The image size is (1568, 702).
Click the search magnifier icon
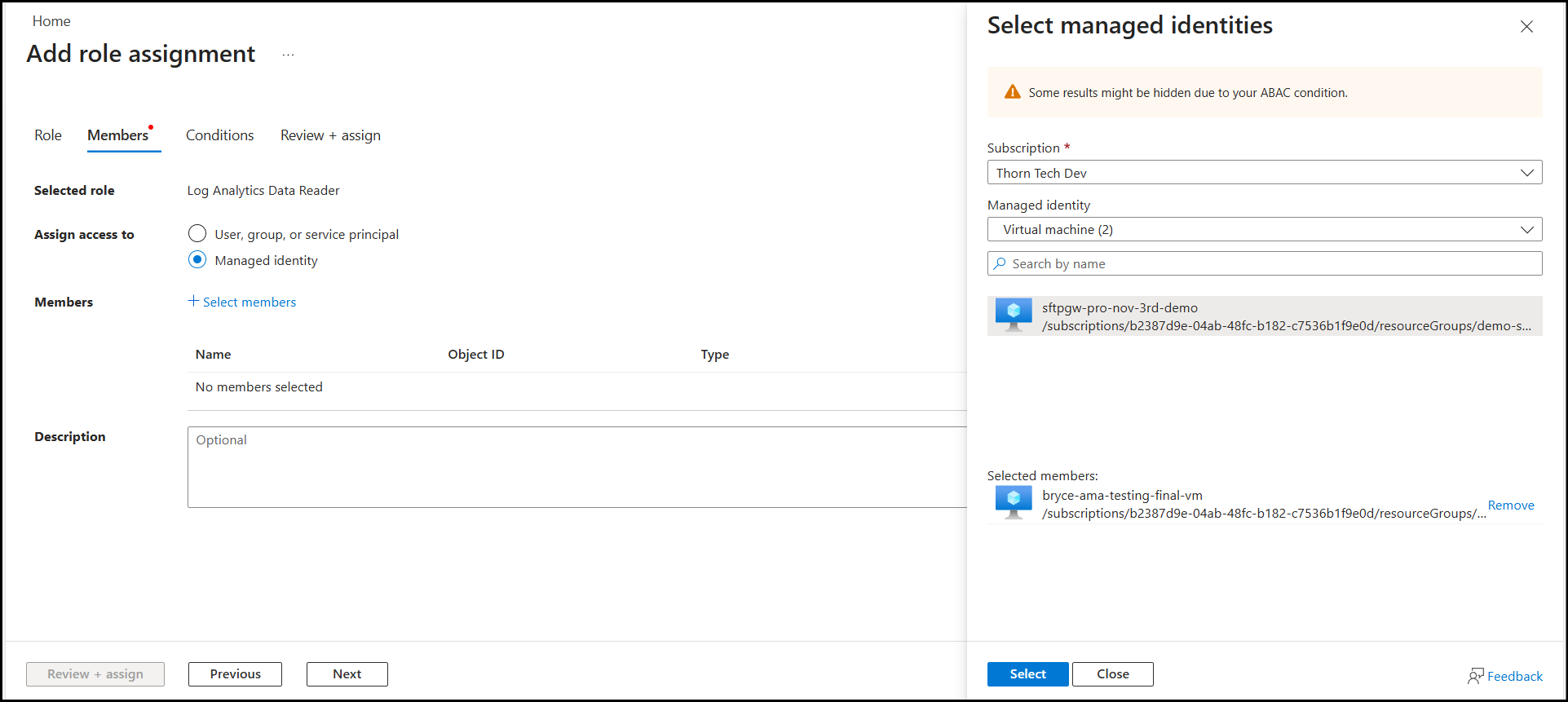point(1000,264)
